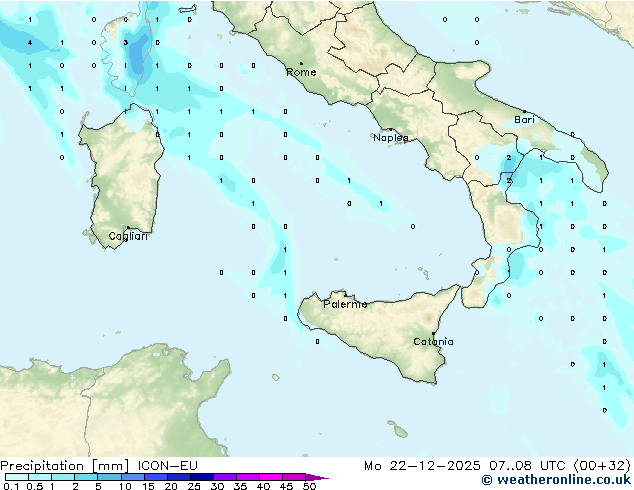Image resolution: width=634 pixels, height=490 pixels.
Task: Click the legend tick label 50
Action: click(309, 486)
